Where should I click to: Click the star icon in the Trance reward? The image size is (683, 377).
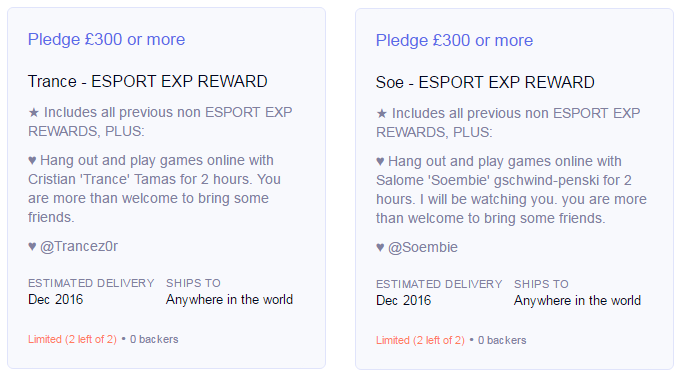point(34,113)
